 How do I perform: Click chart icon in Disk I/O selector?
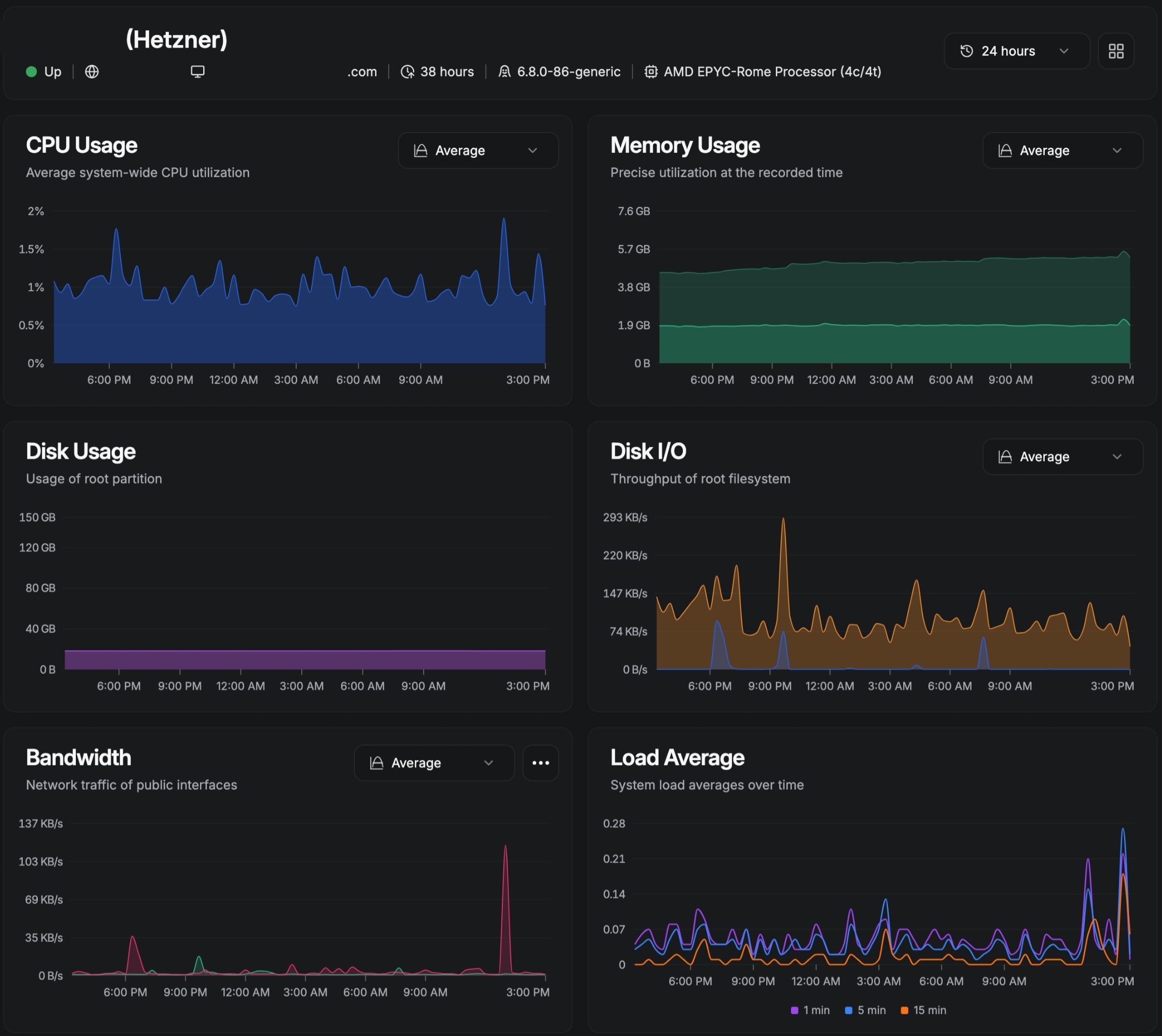pyautogui.click(x=1005, y=457)
